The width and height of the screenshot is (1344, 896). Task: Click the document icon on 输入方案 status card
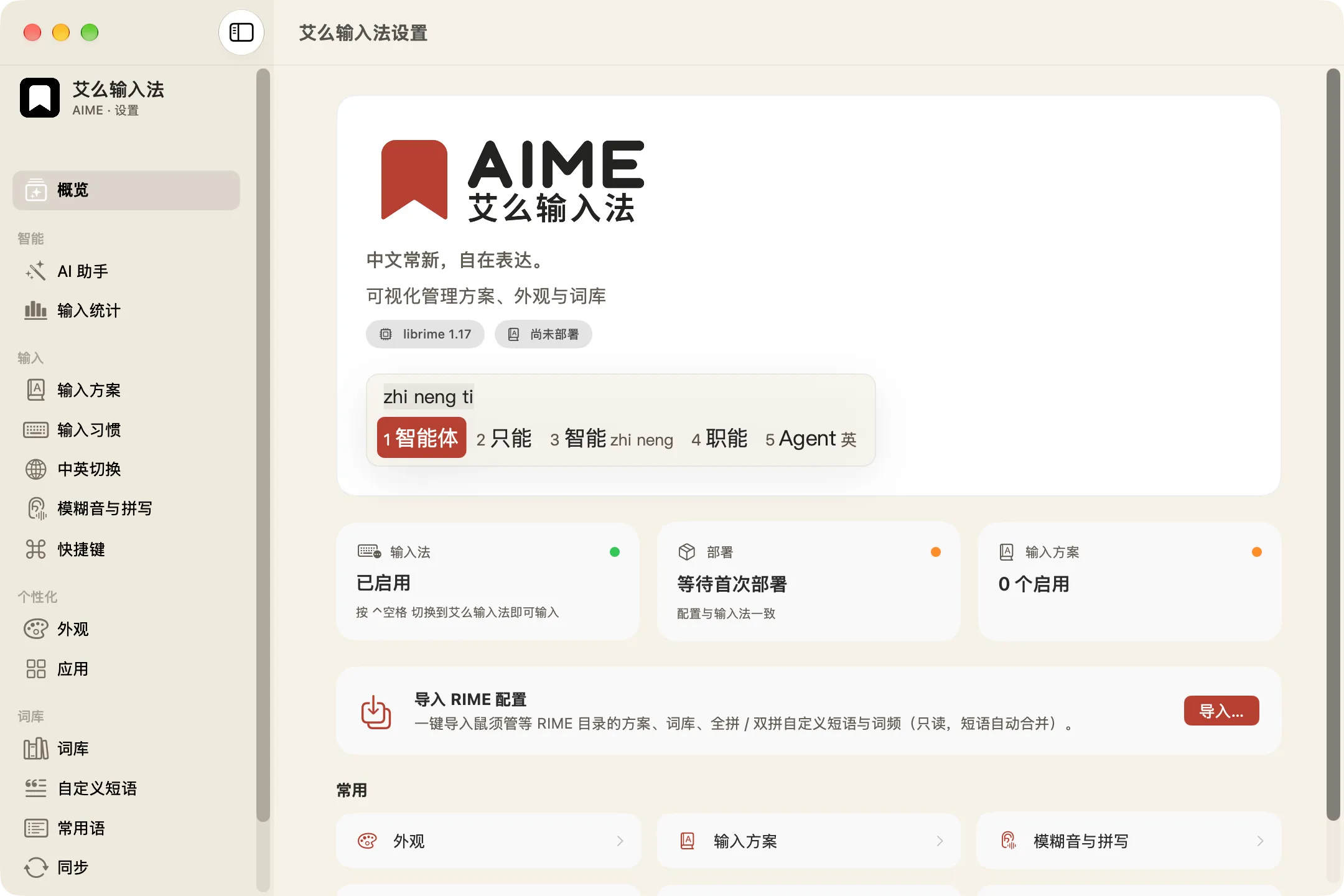[x=1007, y=552]
